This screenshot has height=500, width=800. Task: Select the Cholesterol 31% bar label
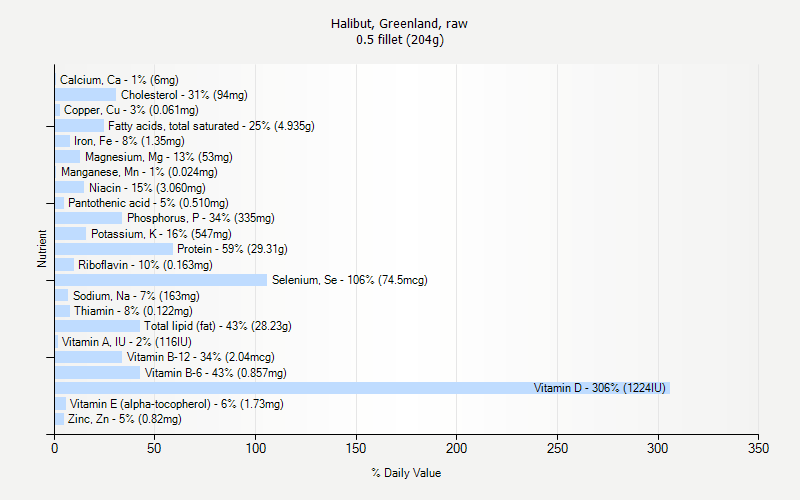click(184, 95)
